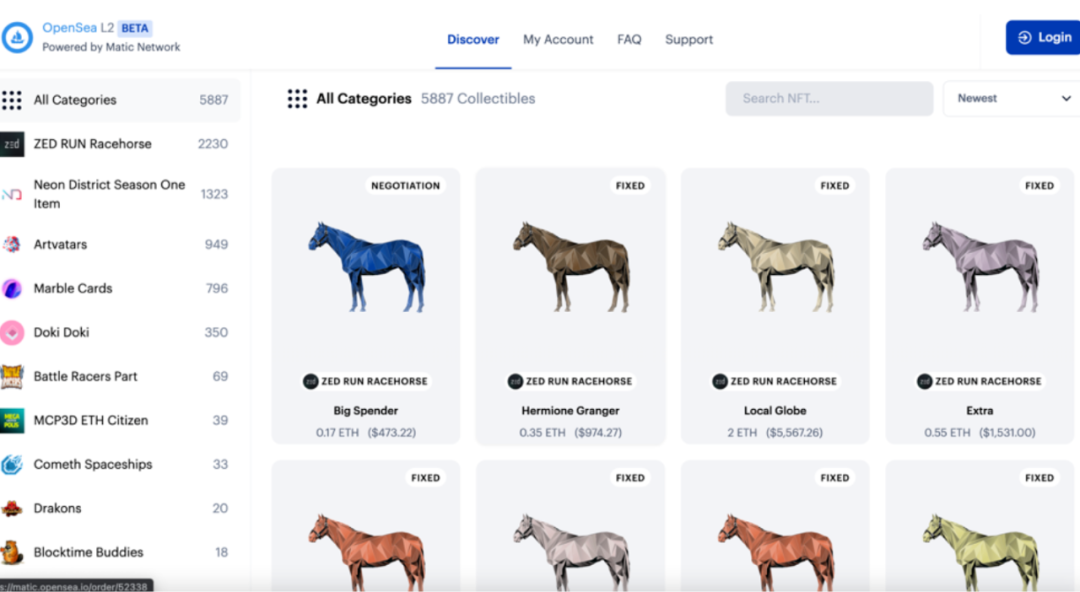1080x592 pixels.
Task: Open the Support link
Action: coord(689,40)
